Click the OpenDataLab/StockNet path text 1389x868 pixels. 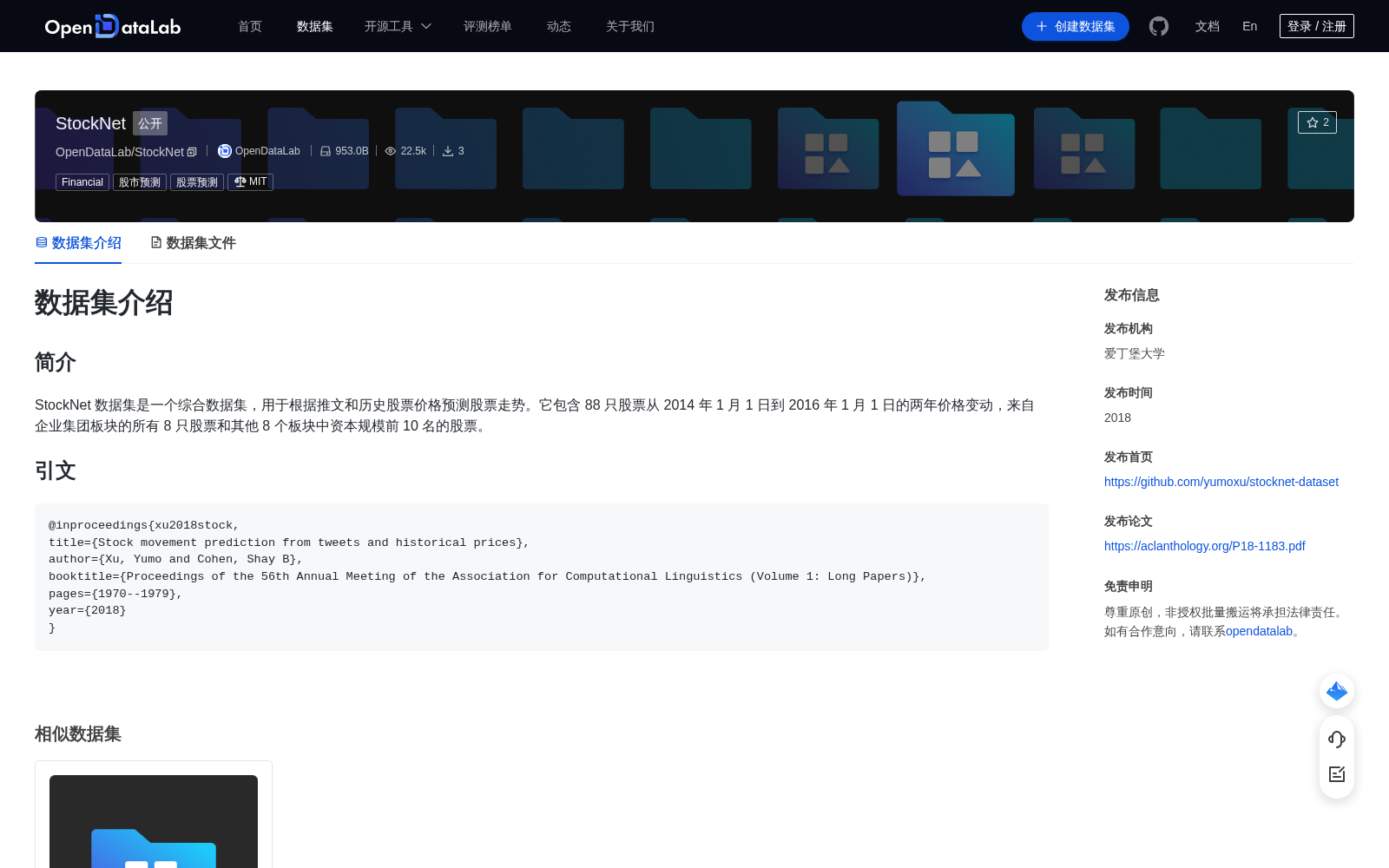[120, 152]
